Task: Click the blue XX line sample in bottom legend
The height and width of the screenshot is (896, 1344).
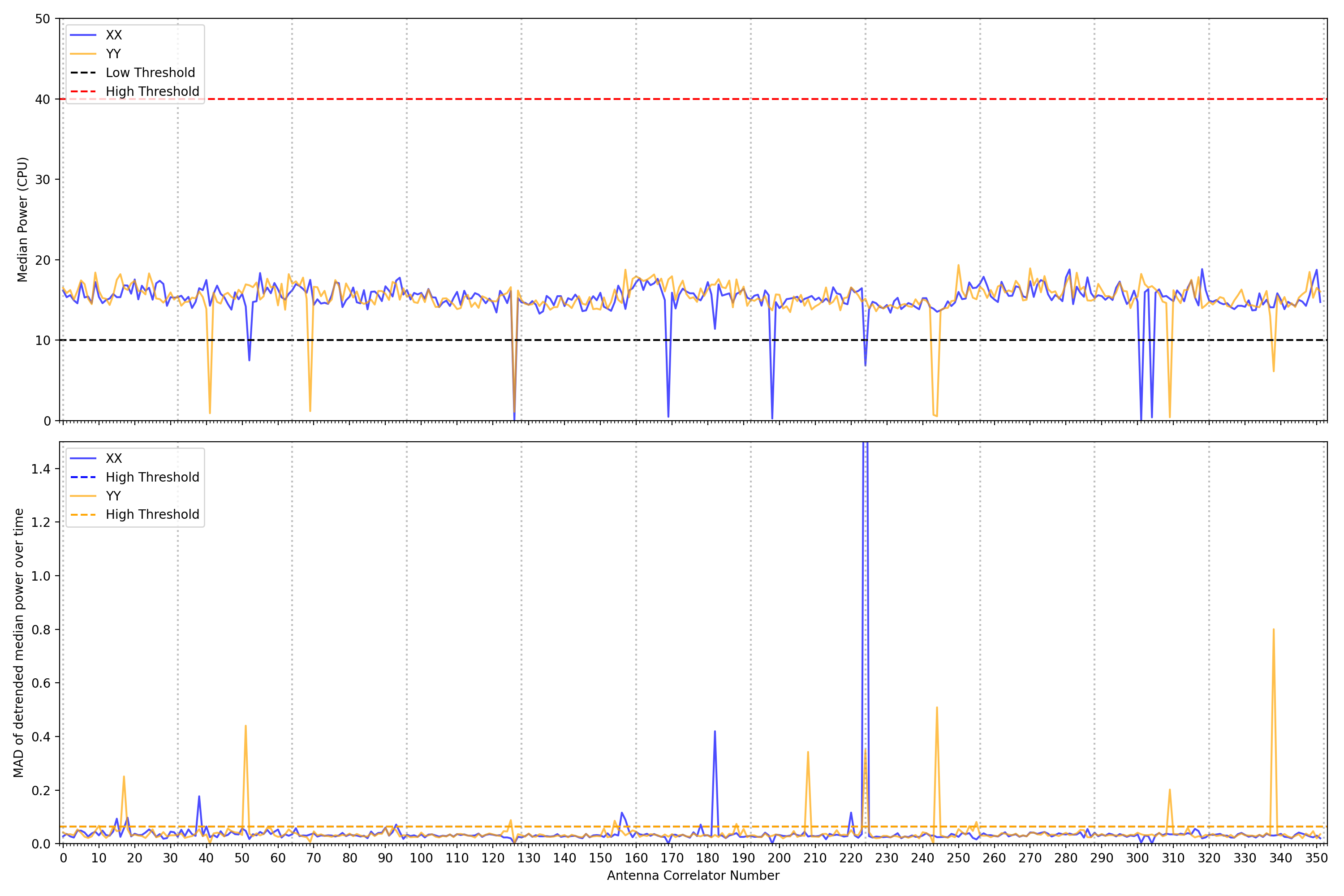Action: [x=83, y=459]
